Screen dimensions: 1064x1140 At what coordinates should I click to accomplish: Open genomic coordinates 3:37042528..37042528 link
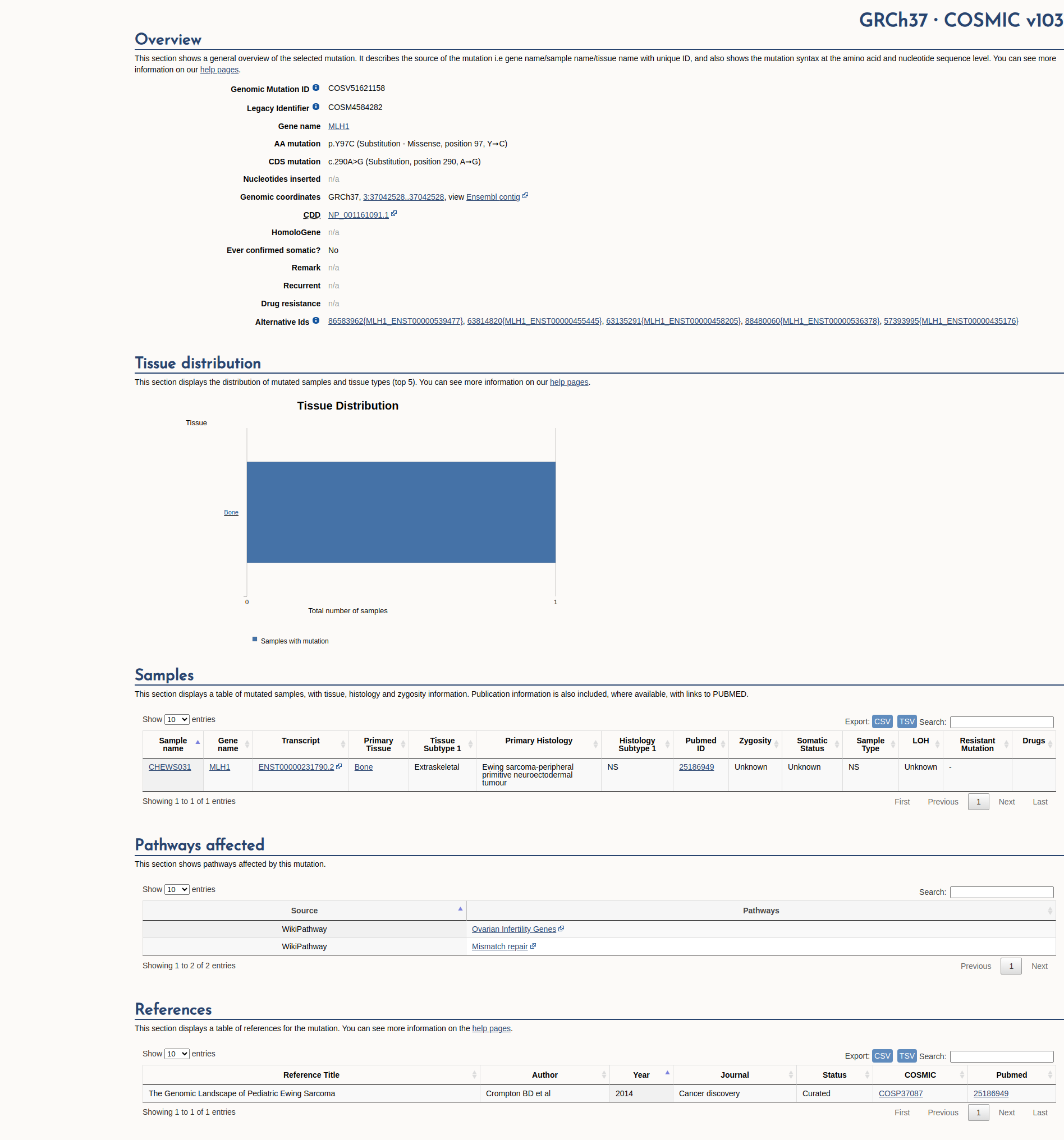[x=403, y=197]
